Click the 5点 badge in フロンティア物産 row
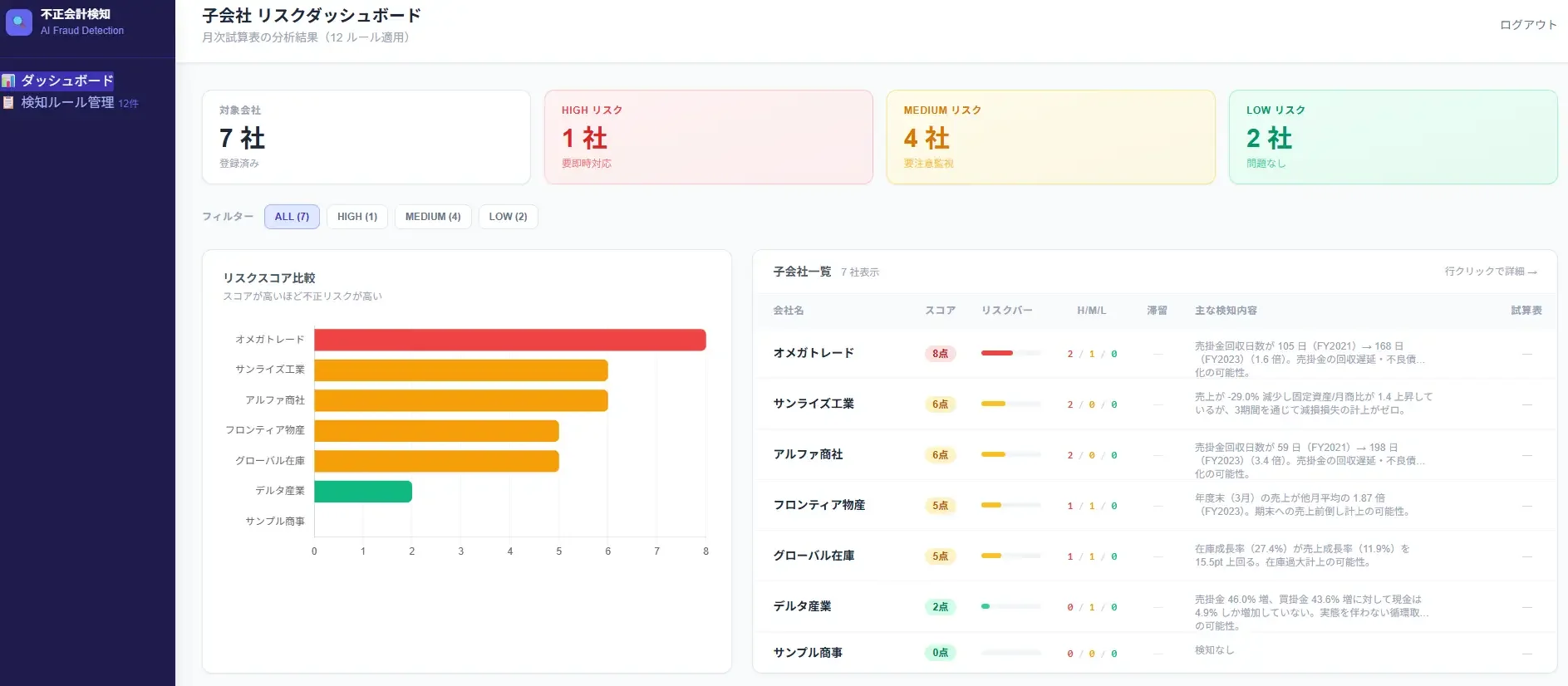 point(940,506)
